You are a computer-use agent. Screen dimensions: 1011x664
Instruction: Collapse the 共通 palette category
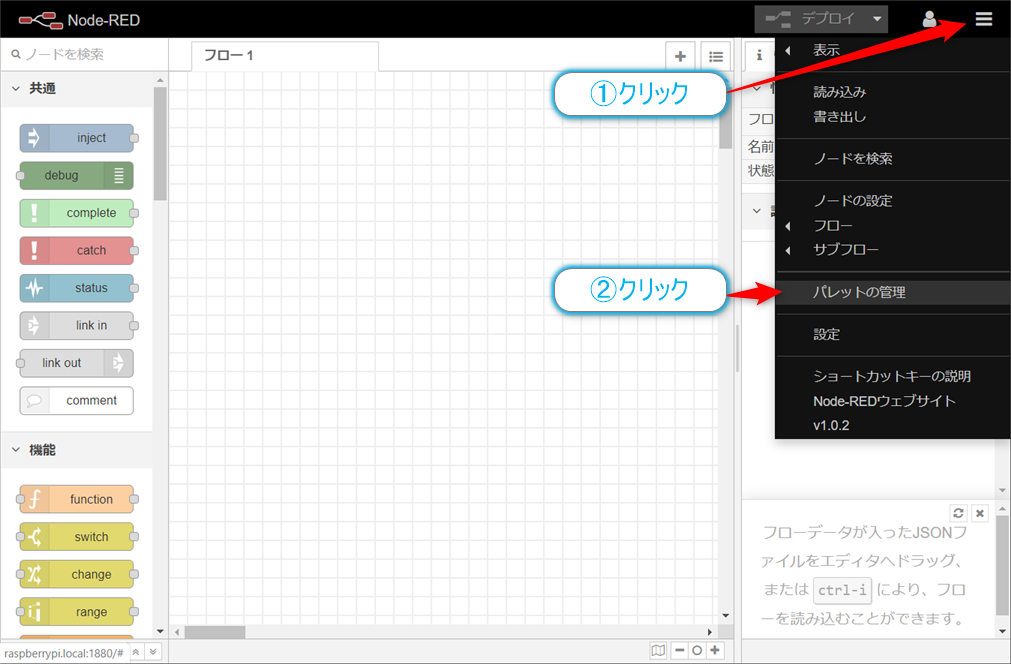pos(77,88)
